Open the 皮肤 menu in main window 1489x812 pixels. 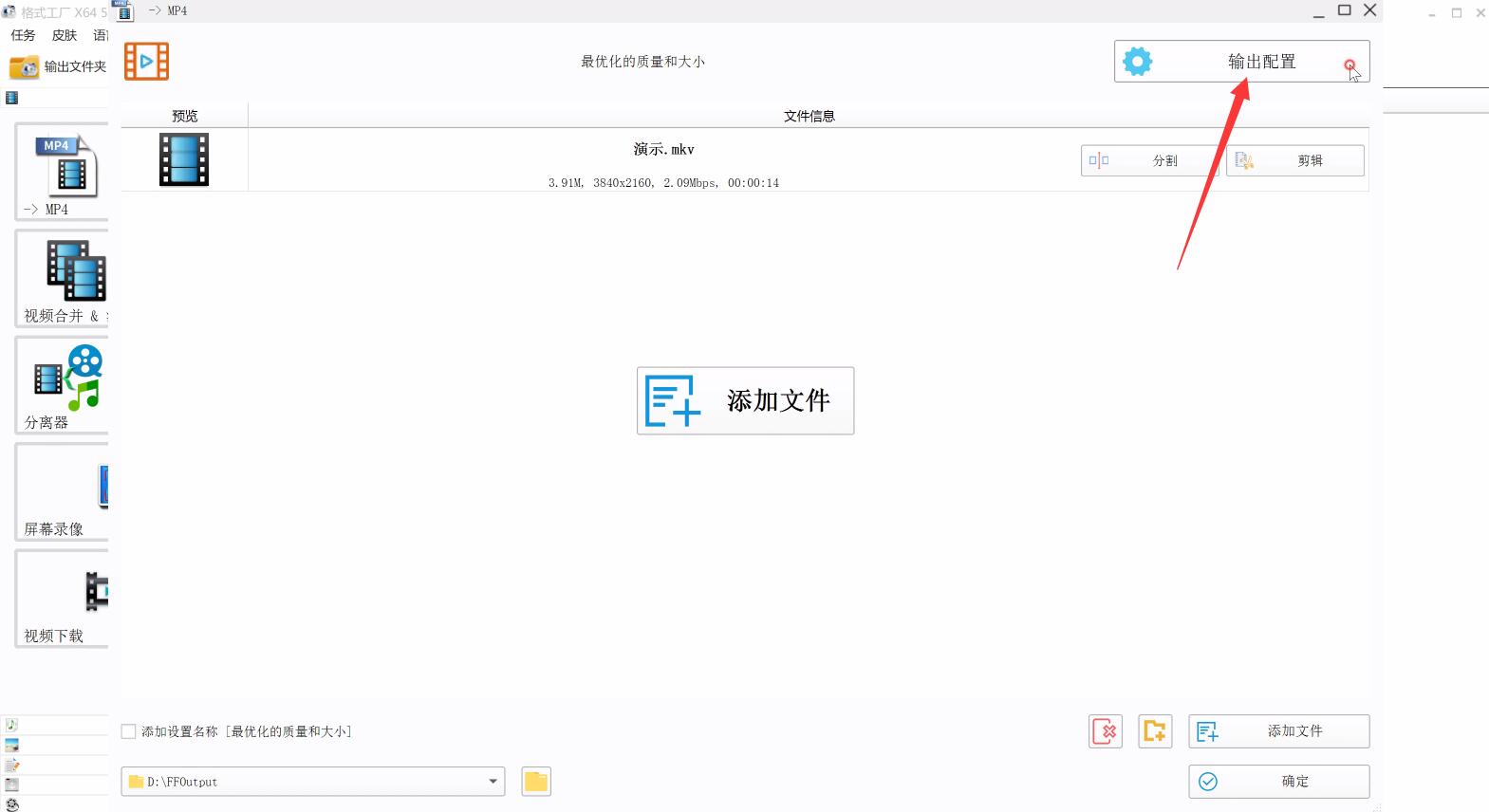(x=65, y=35)
